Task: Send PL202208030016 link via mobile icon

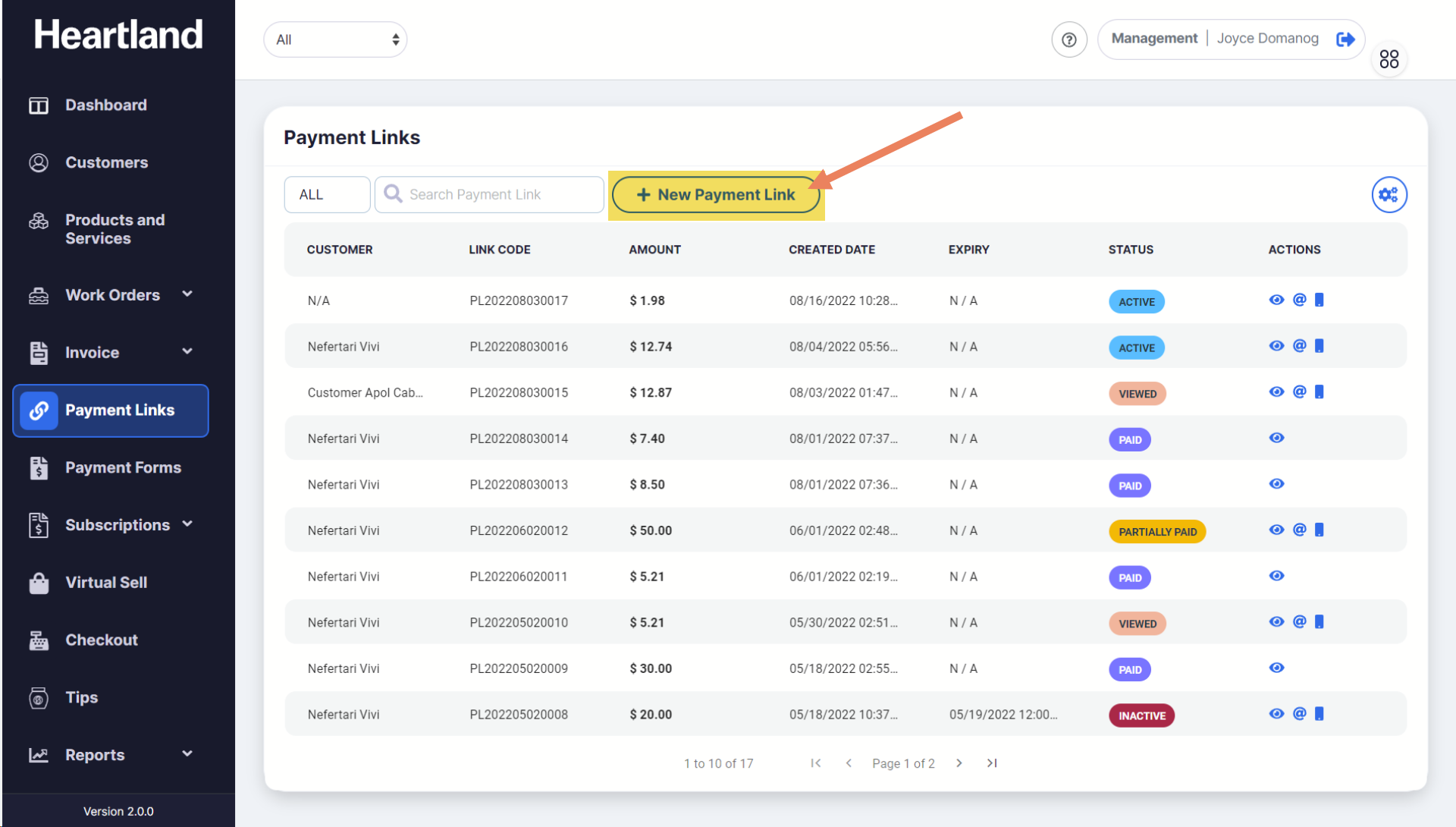Action: click(1319, 346)
